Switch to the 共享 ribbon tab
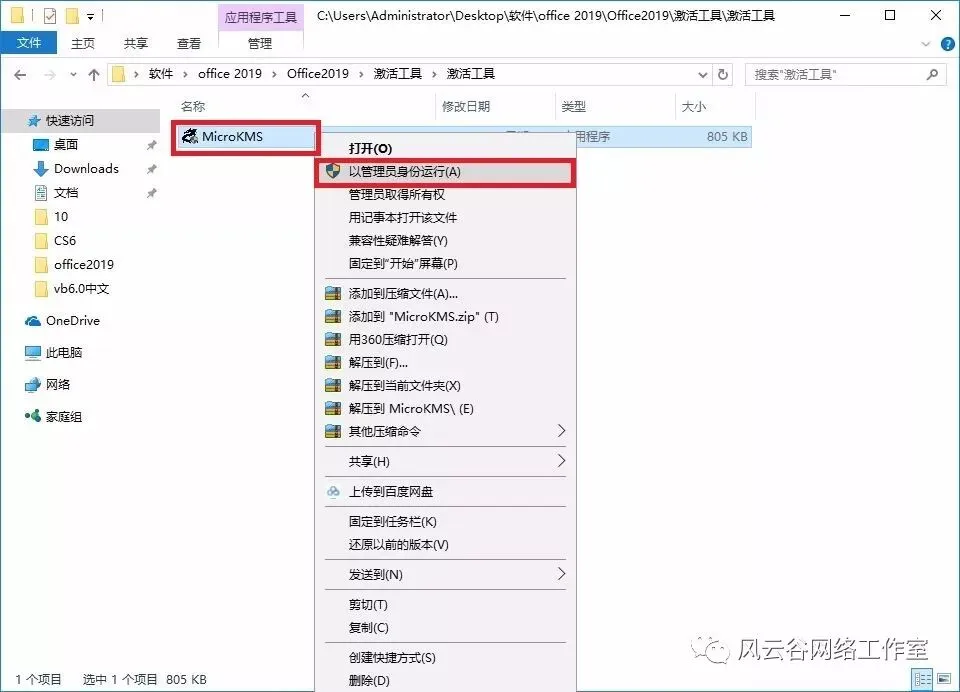Screen dimensions: 960x692 135,43
